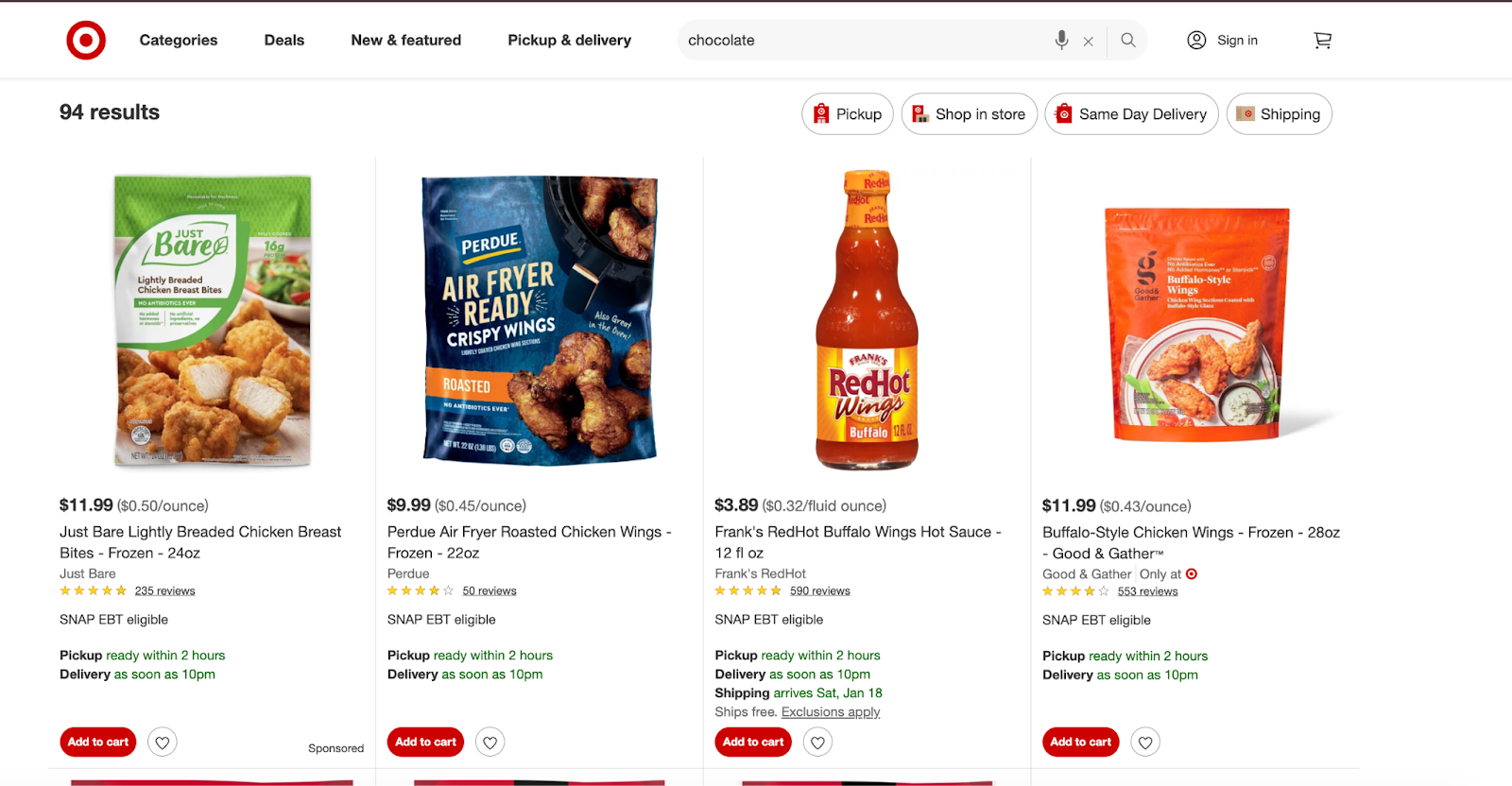Screen dimensions: 1512x786
Task: Select the Shop in store filter
Action: (970, 114)
